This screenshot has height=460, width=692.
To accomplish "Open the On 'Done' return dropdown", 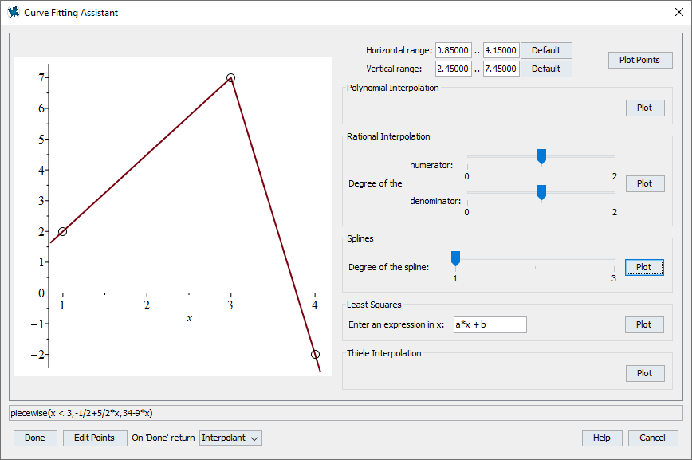I will [230, 438].
